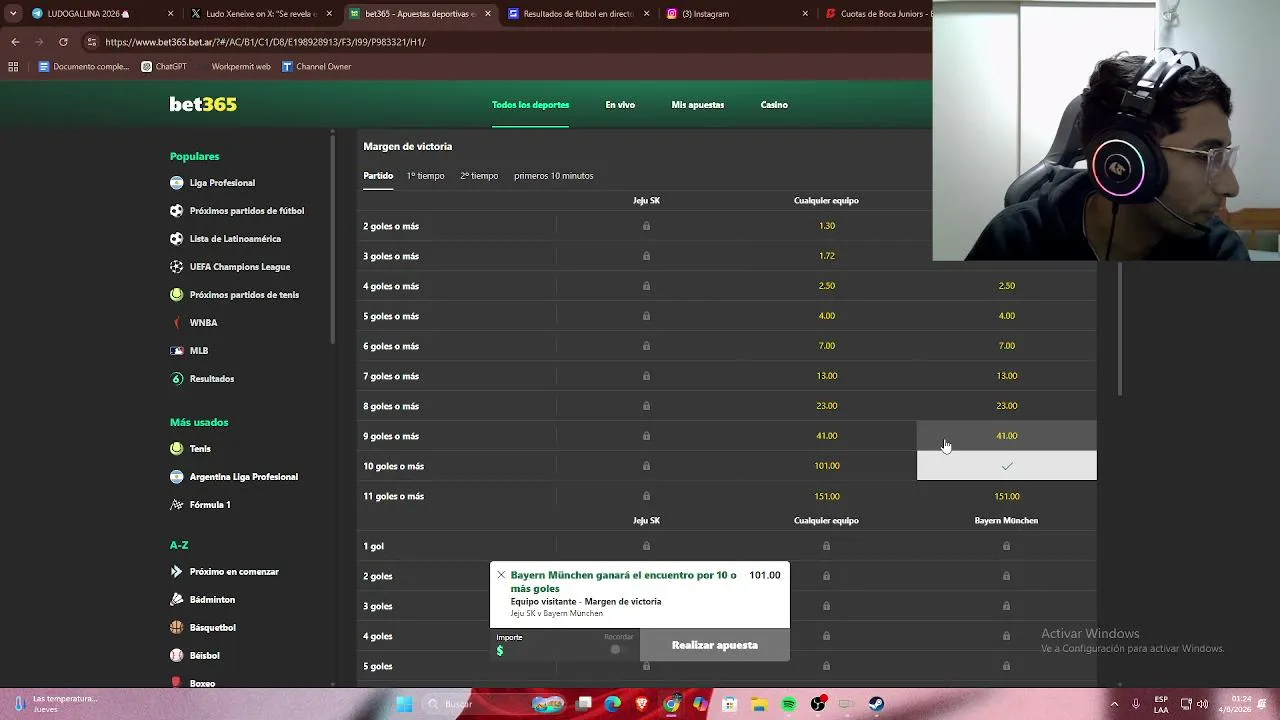Click the Próximos partidos de tenis icon

[x=177, y=295]
